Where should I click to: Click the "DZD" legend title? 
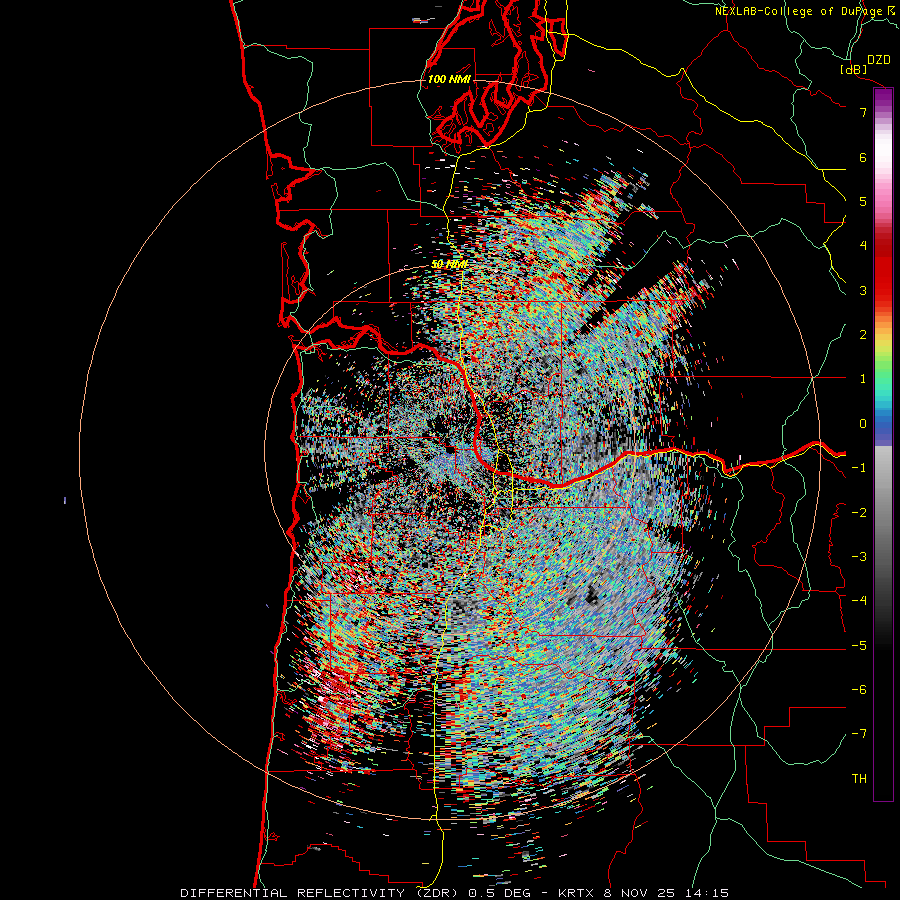pyautogui.click(x=879, y=60)
